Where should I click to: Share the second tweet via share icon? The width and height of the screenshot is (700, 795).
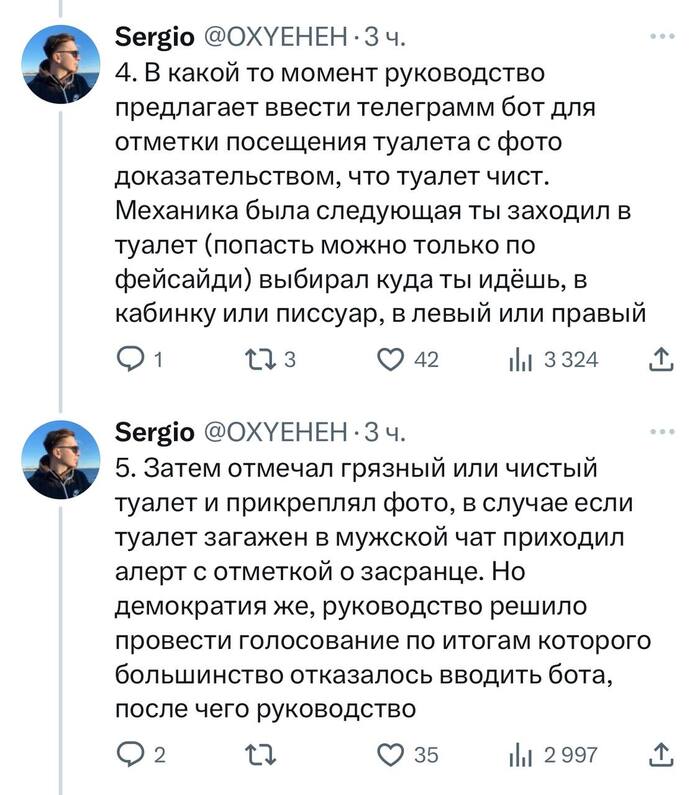click(x=661, y=754)
